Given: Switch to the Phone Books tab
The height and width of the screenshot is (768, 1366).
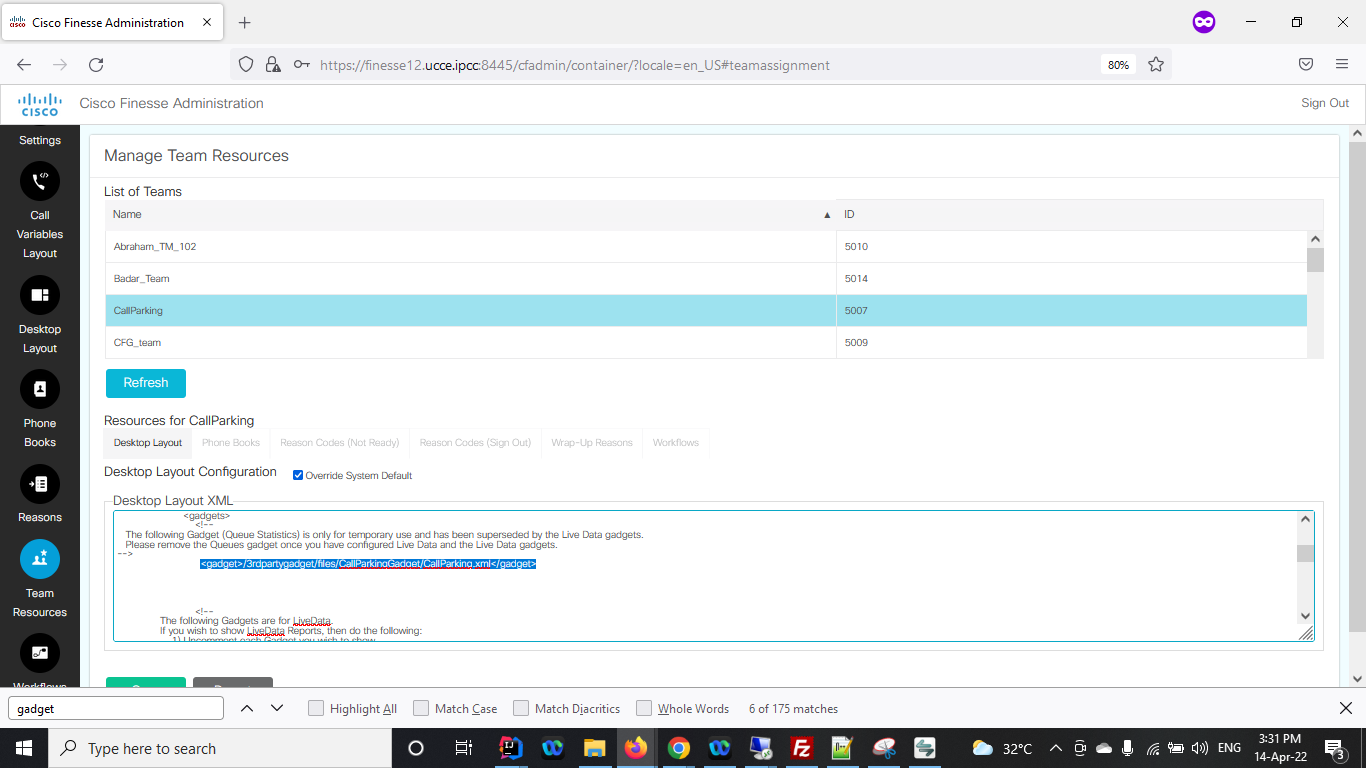Looking at the screenshot, I should click(x=230, y=443).
